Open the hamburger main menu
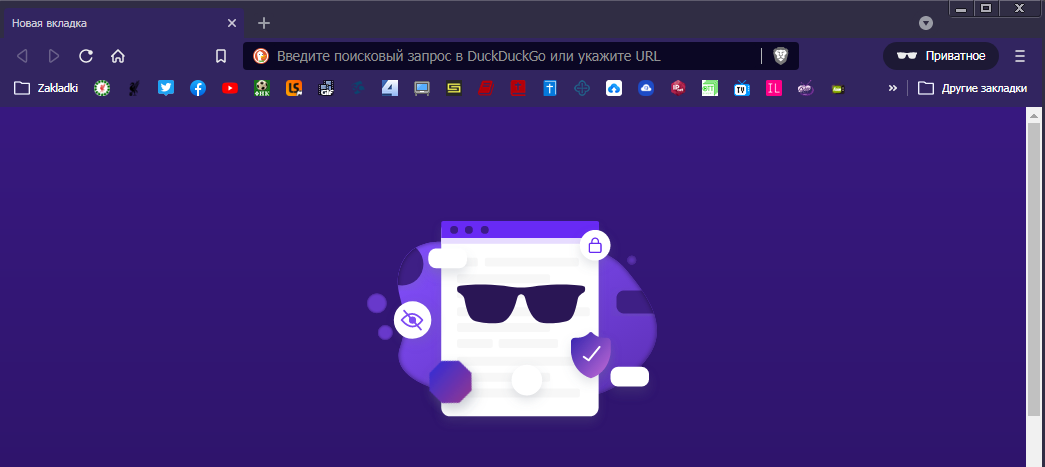The width and height of the screenshot is (1045, 467). click(1020, 56)
